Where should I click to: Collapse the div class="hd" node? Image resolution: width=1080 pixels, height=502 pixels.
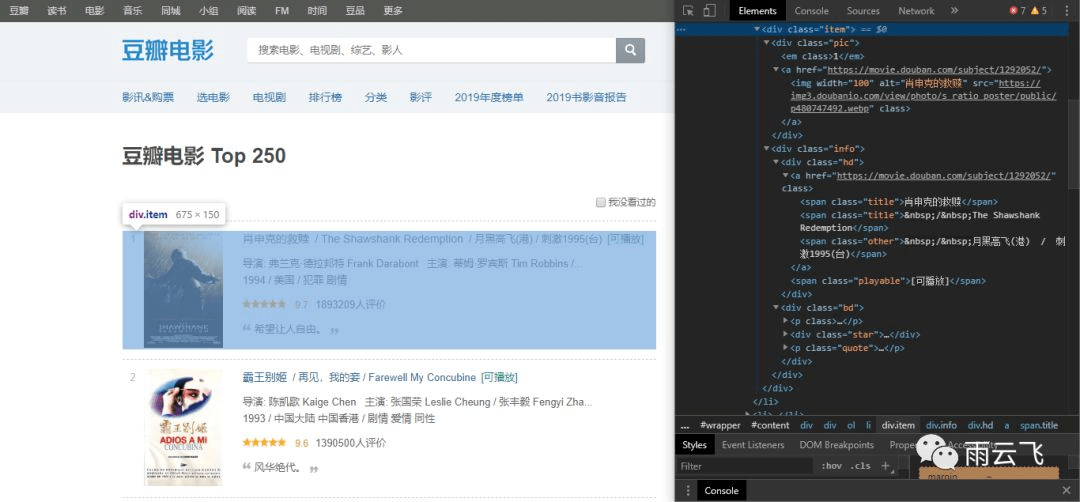[776, 162]
